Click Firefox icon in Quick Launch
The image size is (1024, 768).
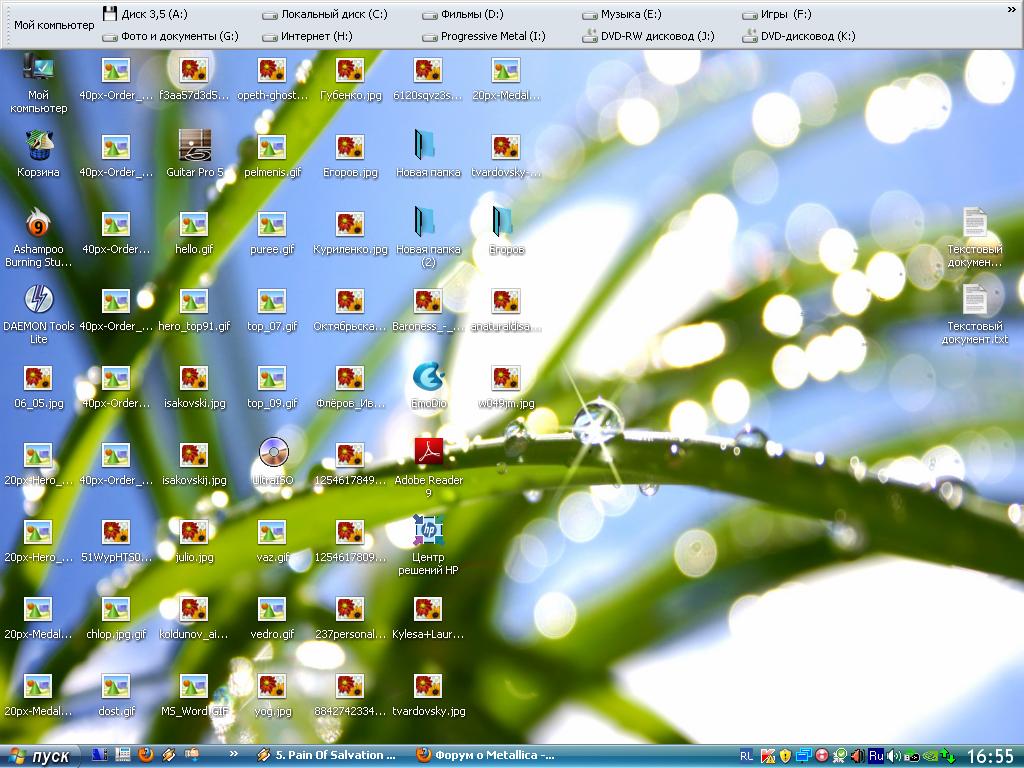click(146, 755)
